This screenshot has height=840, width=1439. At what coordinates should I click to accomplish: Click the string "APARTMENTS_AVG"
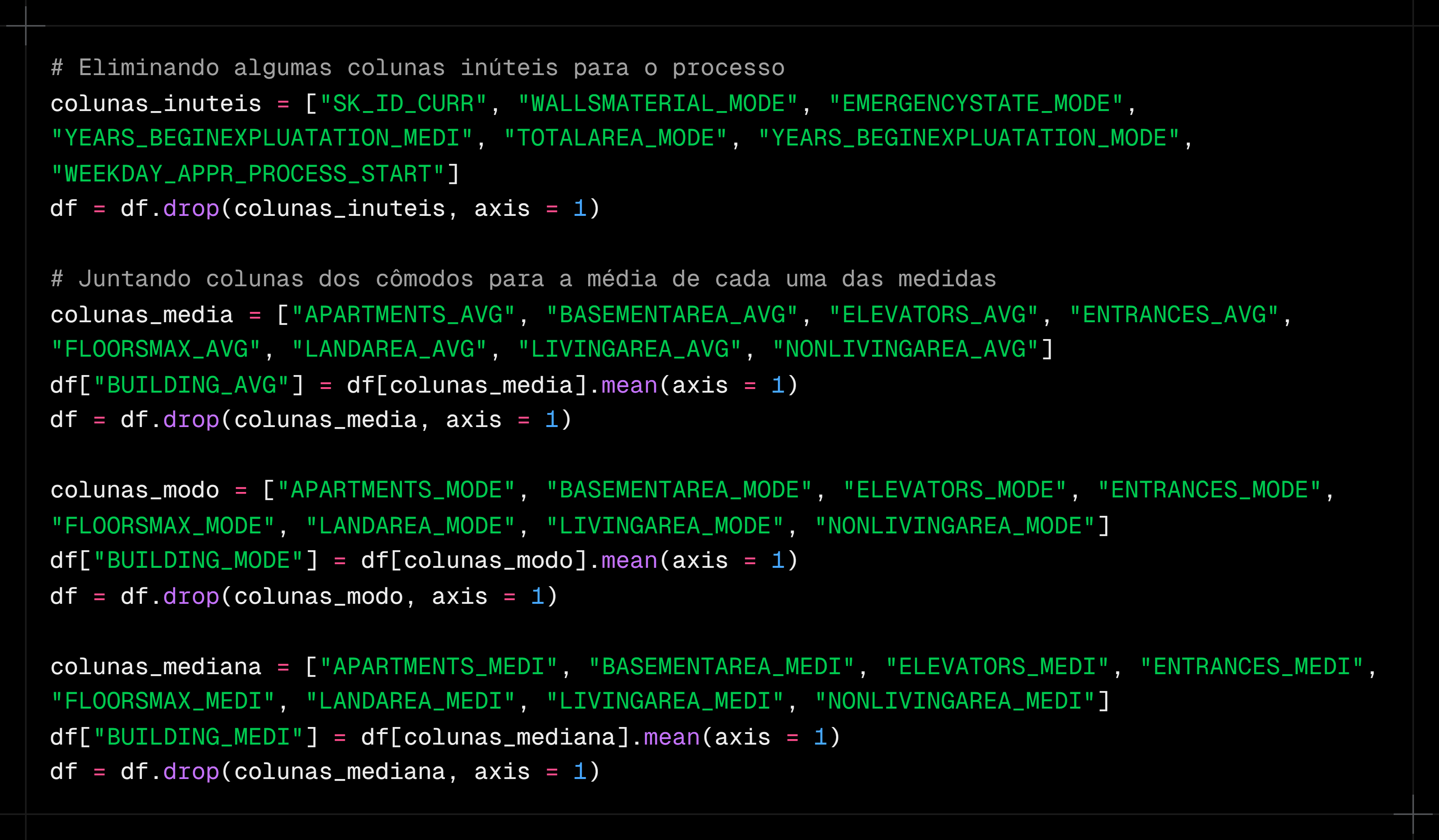coord(403,315)
